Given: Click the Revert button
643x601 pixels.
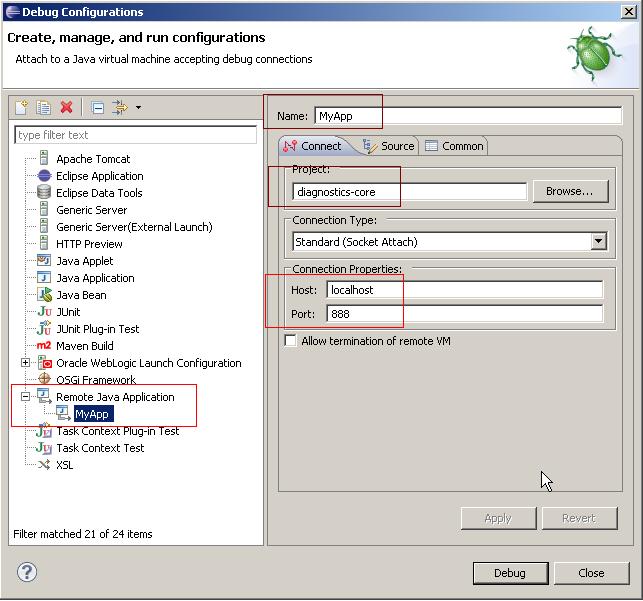Looking at the screenshot, I should 579,518.
